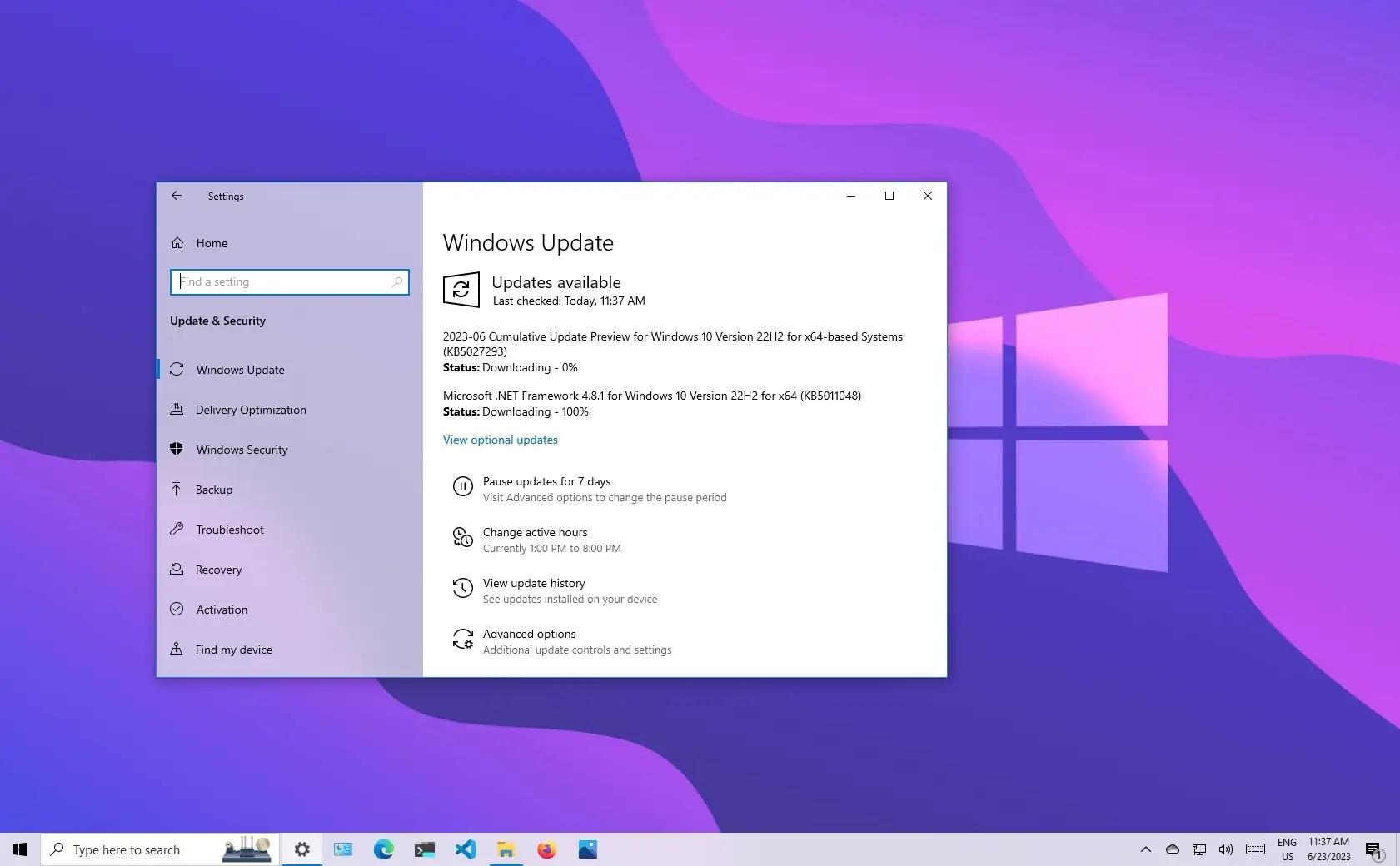Click the Windows Update refresh arrows sidebar icon

(177, 369)
